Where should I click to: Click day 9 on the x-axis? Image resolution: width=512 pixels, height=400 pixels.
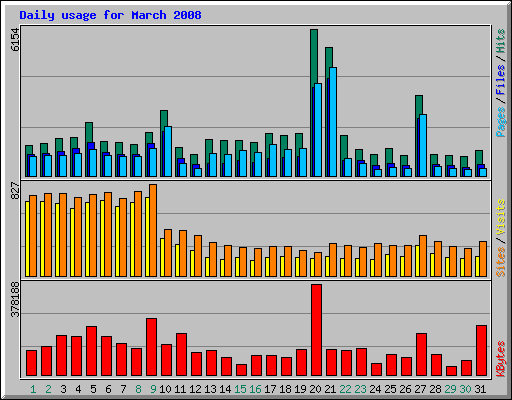pyautogui.click(x=153, y=389)
